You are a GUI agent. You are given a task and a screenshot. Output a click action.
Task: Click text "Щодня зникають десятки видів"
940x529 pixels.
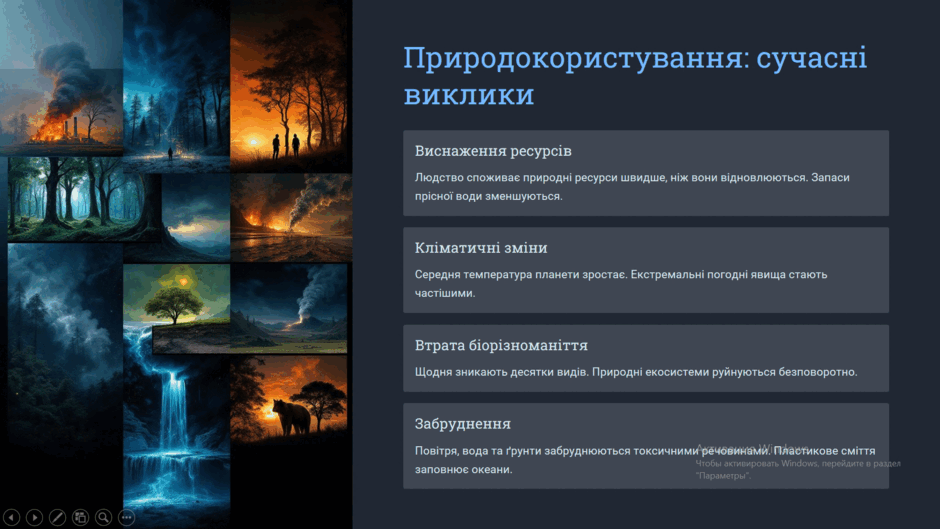[x=502, y=372]
